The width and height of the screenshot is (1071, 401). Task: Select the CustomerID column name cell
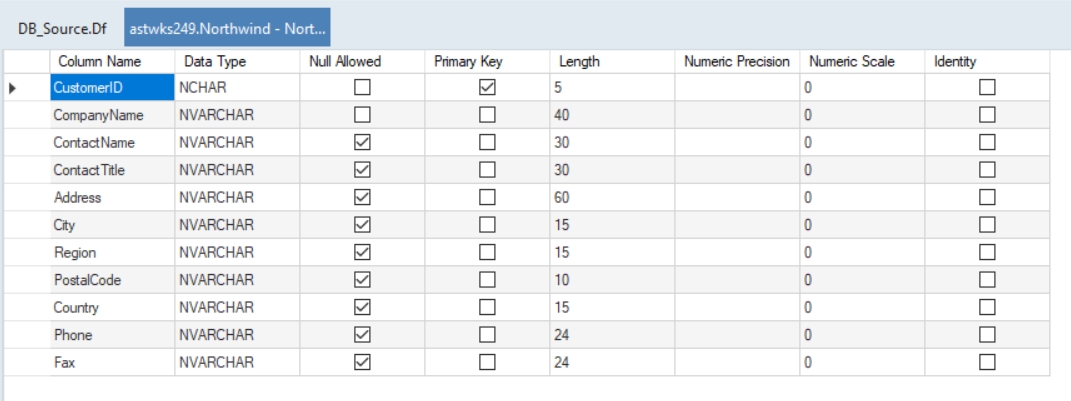tap(111, 87)
